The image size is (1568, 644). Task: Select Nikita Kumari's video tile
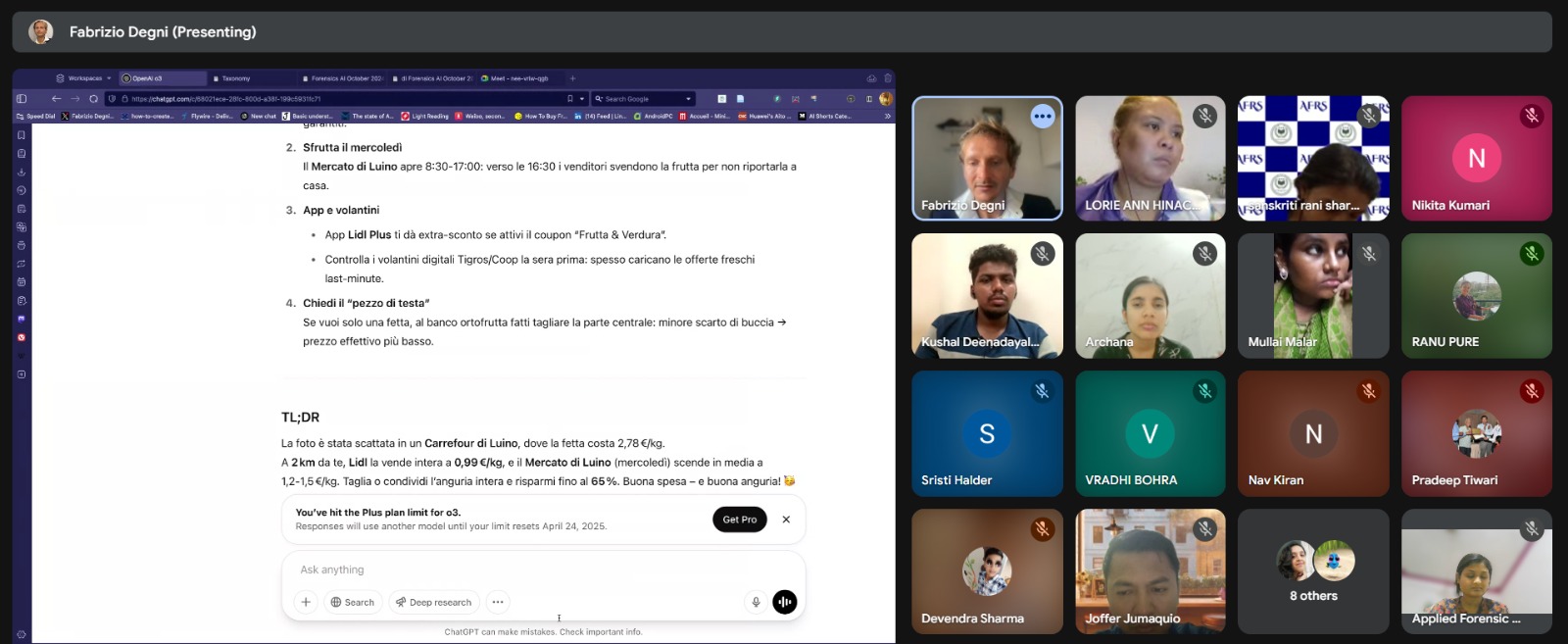1477,158
